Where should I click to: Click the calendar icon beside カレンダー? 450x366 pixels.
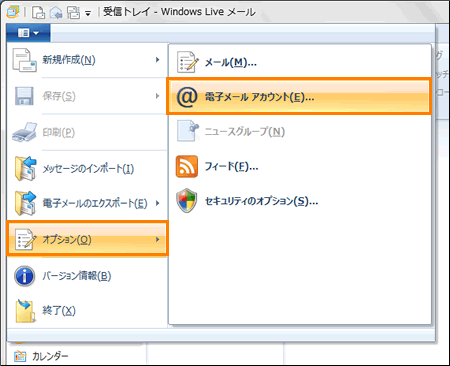pyautogui.click(x=20, y=356)
